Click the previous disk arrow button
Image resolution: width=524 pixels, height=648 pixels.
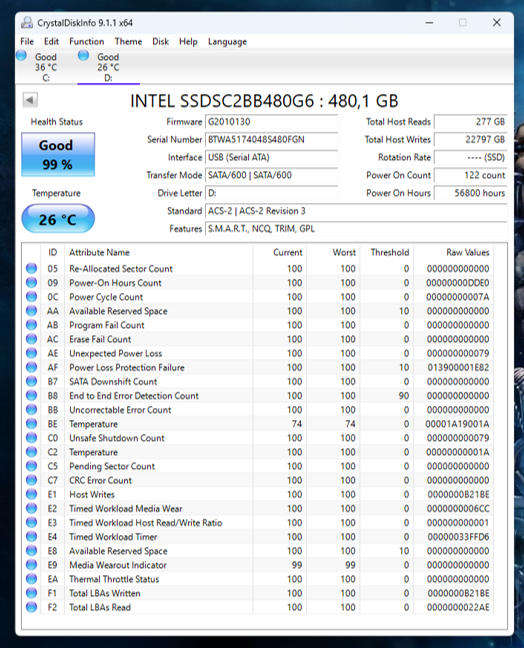(x=30, y=100)
